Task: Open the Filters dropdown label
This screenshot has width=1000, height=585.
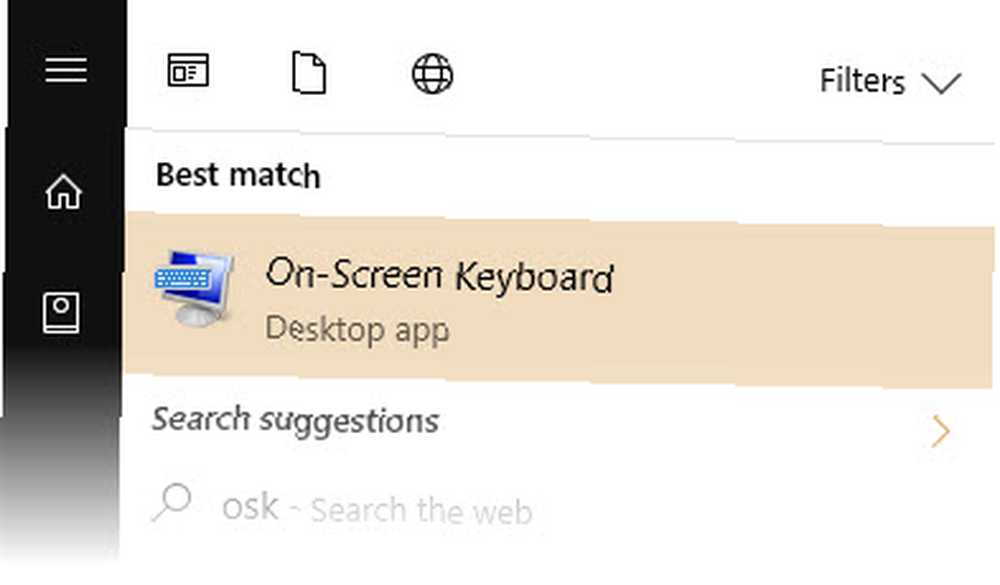Action: click(x=862, y=82)
